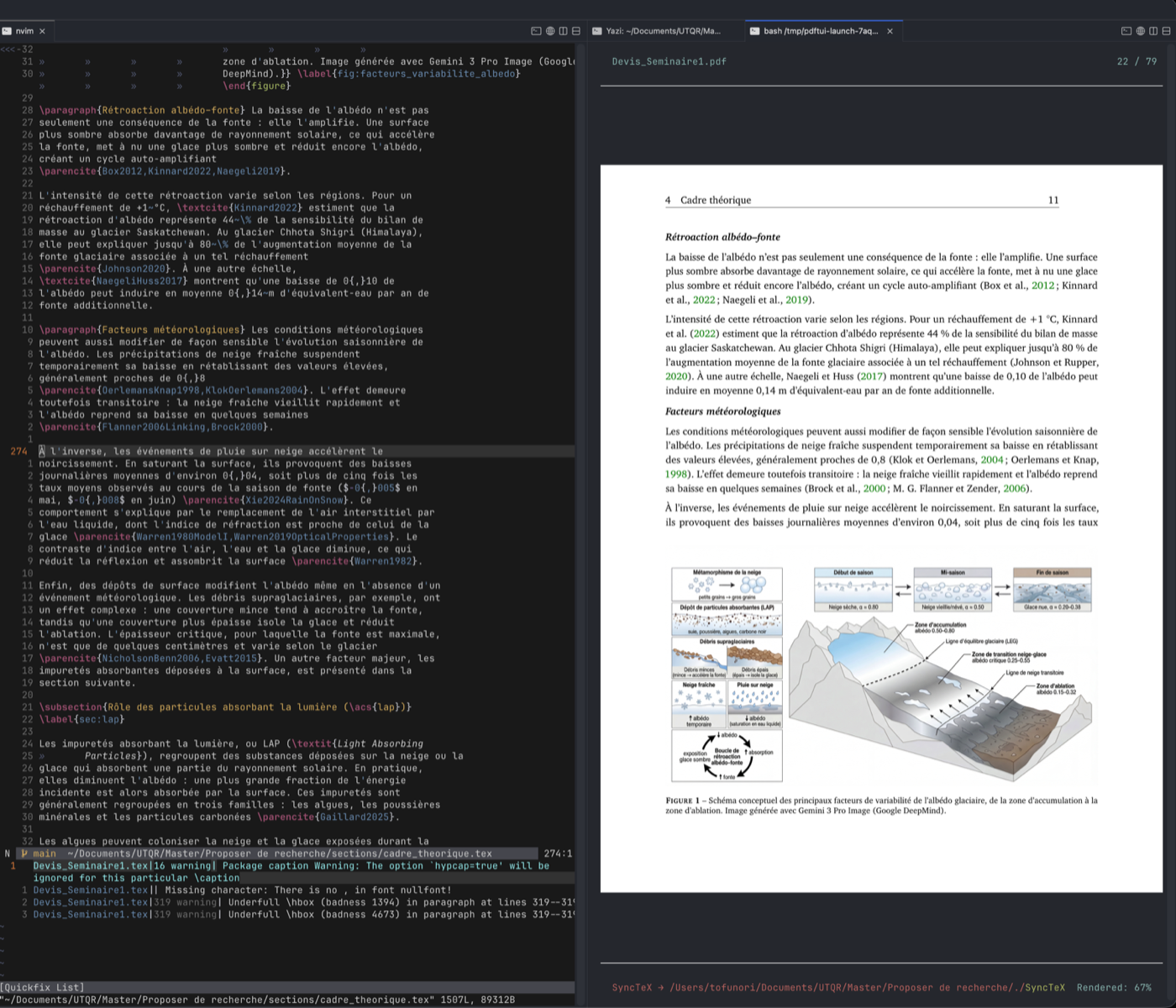
Task: Open citation link 2019 after Naegeli et al.
Action: click(x=796, y=300)
